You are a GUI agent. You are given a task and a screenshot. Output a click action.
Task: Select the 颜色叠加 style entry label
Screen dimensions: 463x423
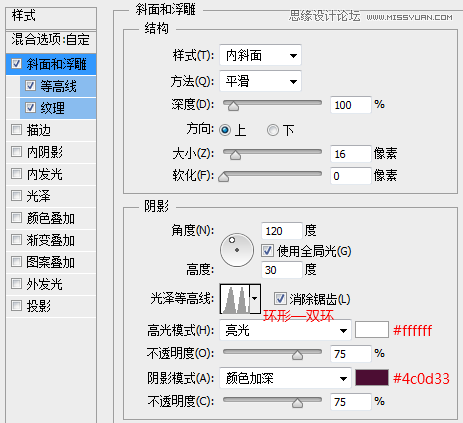tap(51, 218)
